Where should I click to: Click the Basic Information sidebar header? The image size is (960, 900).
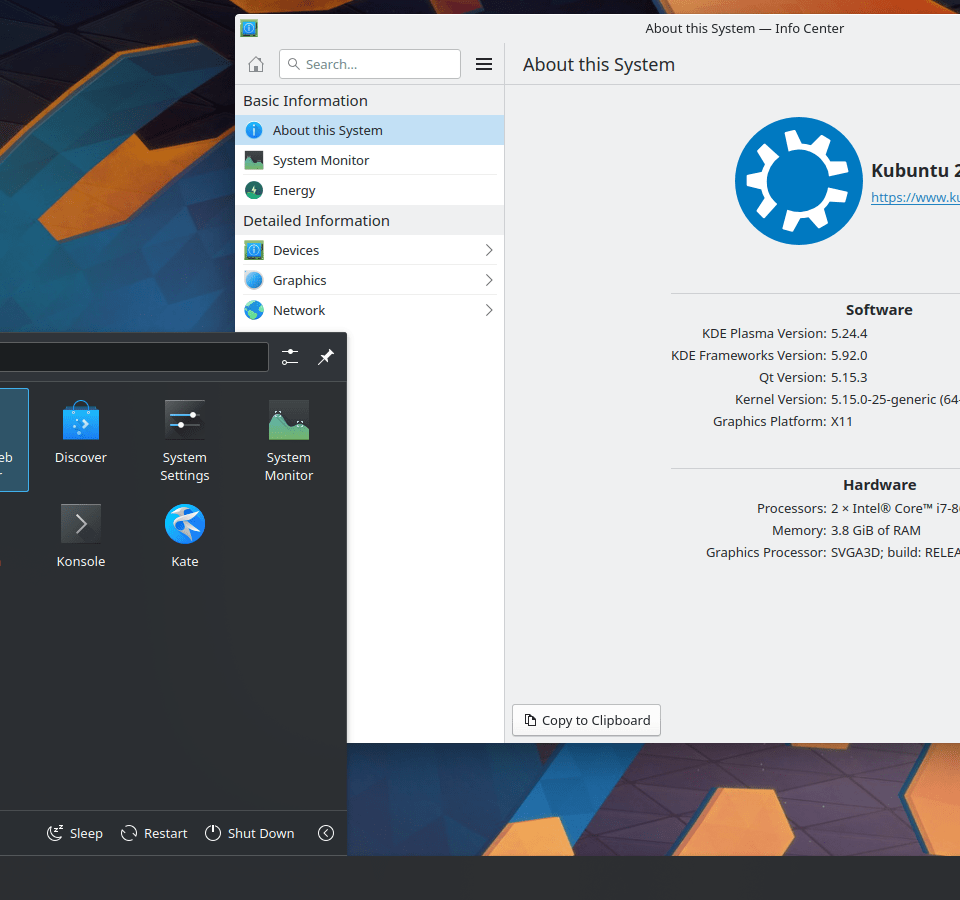click(x=306, y=101)
